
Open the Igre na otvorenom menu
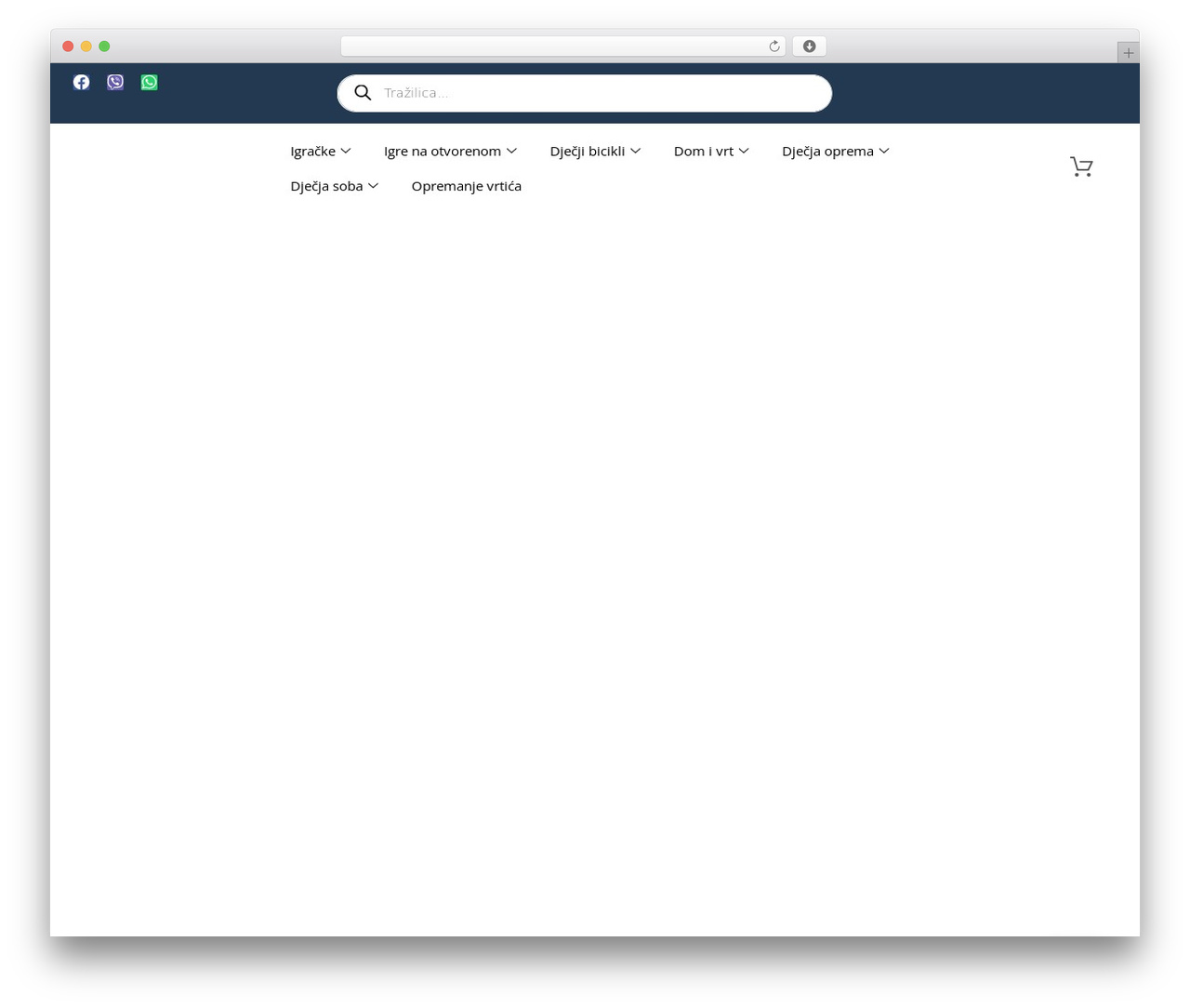pyautogui.click(x=443, y=151)
